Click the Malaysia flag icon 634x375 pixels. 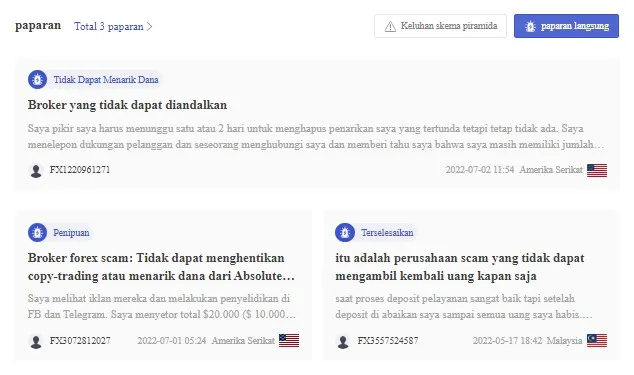point(597,341)
